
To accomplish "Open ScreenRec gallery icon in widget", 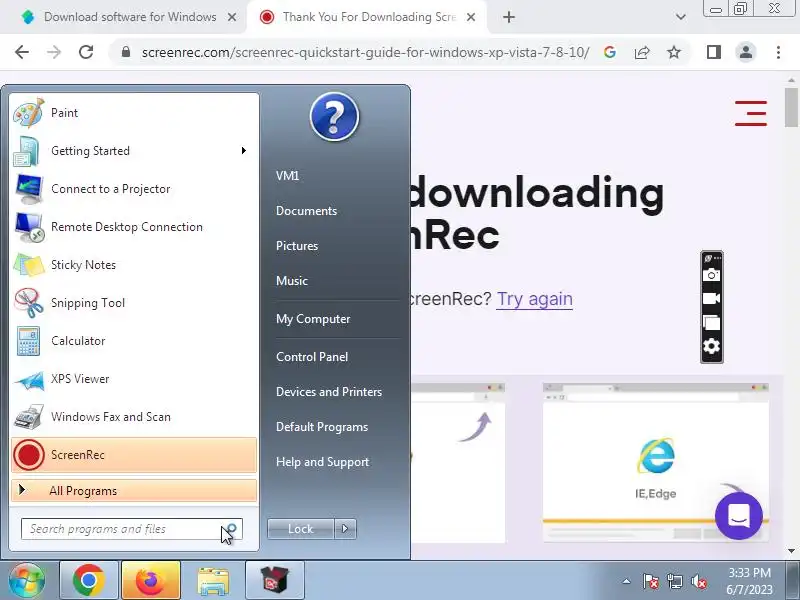I will coord(711,322).
